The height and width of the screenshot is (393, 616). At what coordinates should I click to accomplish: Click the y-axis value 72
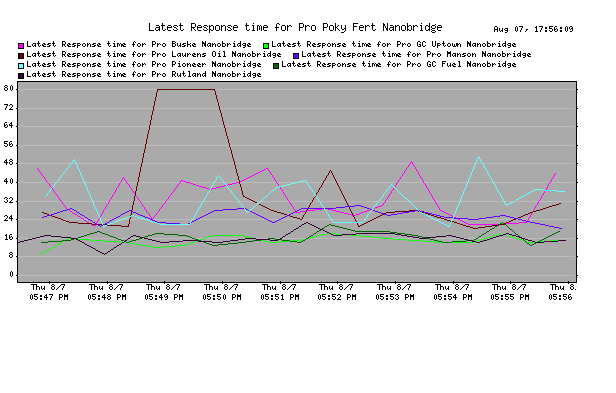[x=9, y=107]
